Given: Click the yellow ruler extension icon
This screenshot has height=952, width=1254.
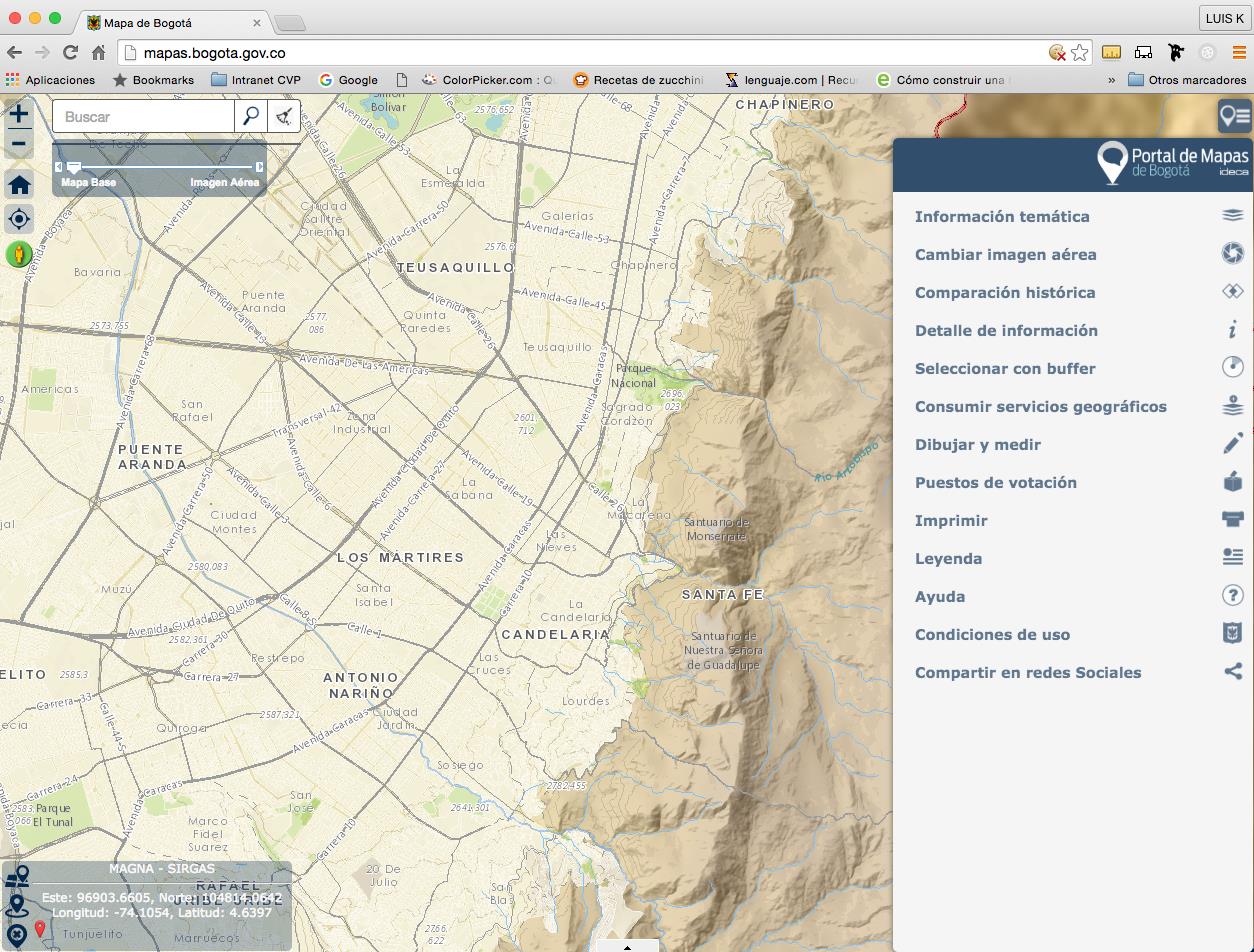Looking at the screenshot, I should pos(1111,52).
